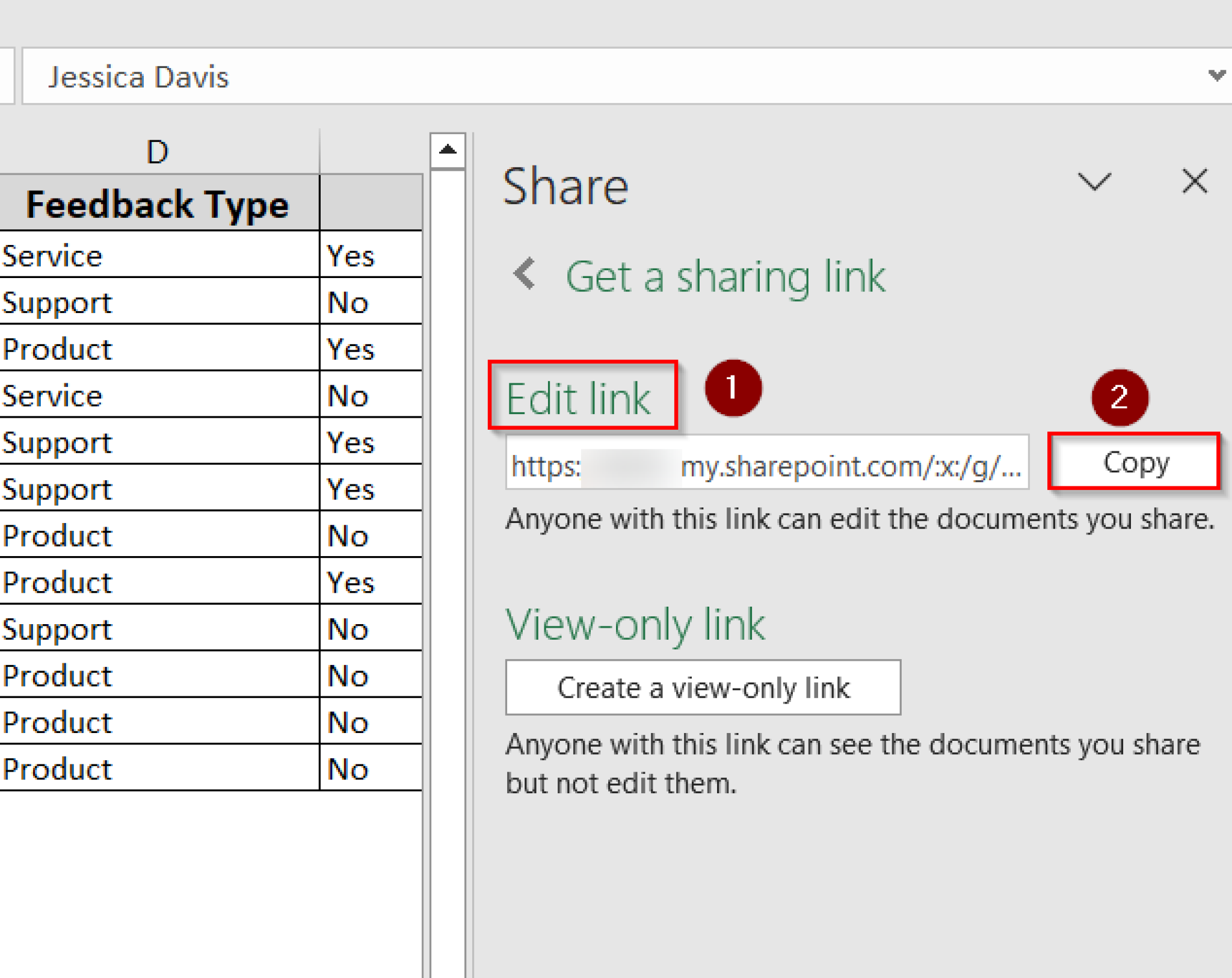Select the empty header cell beside Feedback Type

tap(370, 204)
